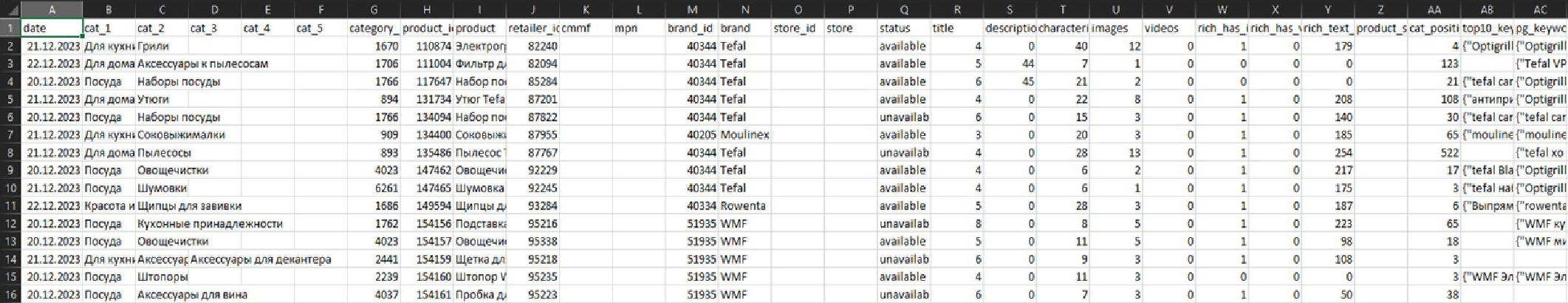This screenshot has width=1568, height=303.
Task: Click the select-all corner triangle of the sheet
Action: click(x=10, y=10)
